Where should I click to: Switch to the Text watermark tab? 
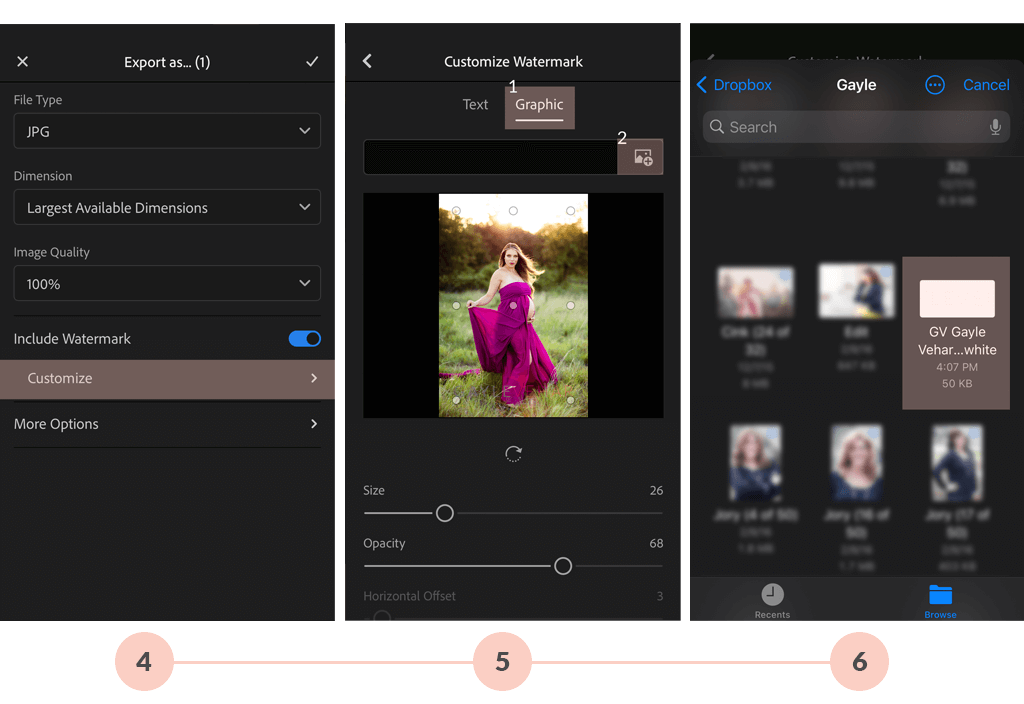point(475,105)
